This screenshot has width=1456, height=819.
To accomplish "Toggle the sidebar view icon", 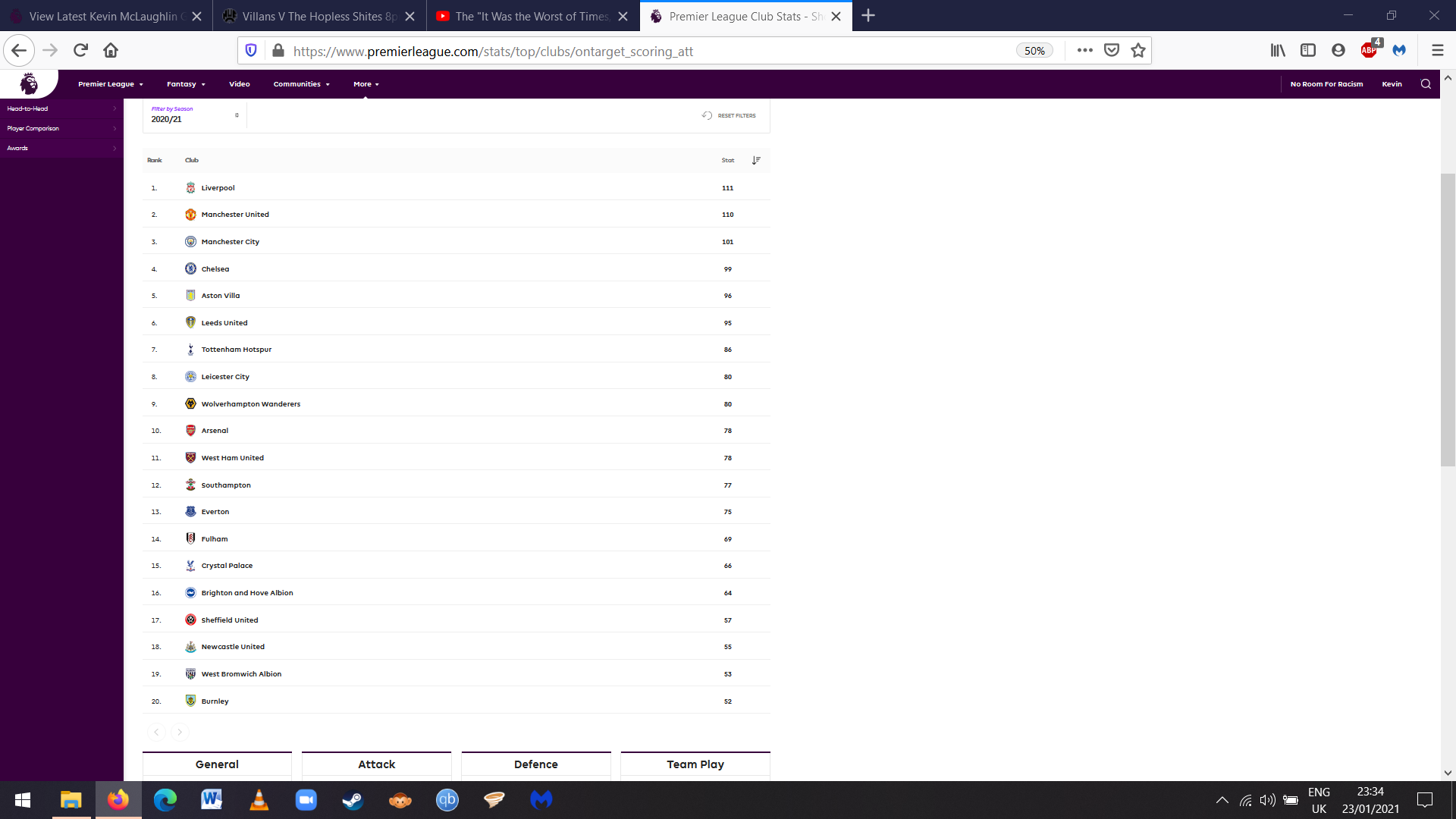I will click(x=1308, y=51).
